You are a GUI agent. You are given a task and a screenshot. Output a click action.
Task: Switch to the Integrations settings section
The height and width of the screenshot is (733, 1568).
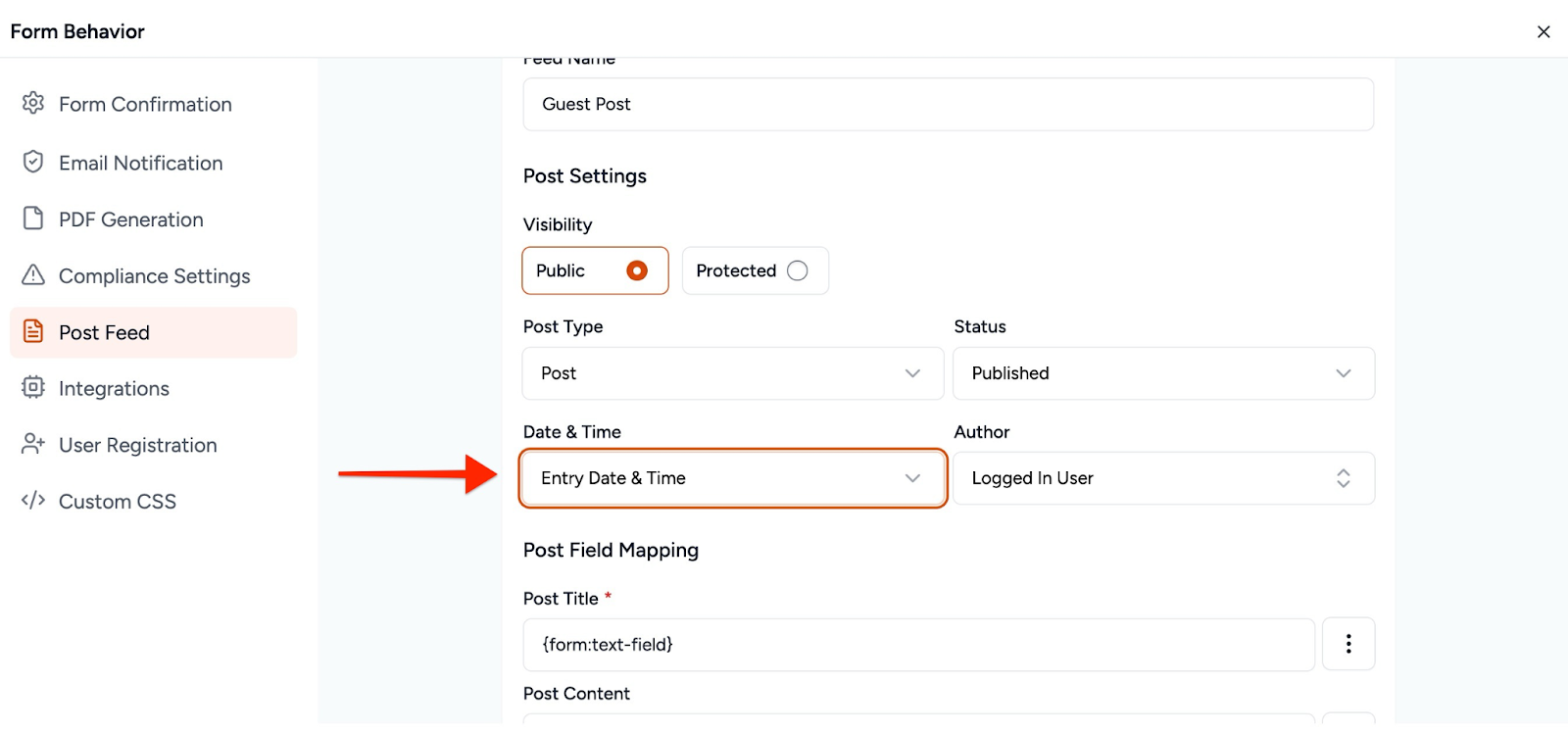coord(114,389)
